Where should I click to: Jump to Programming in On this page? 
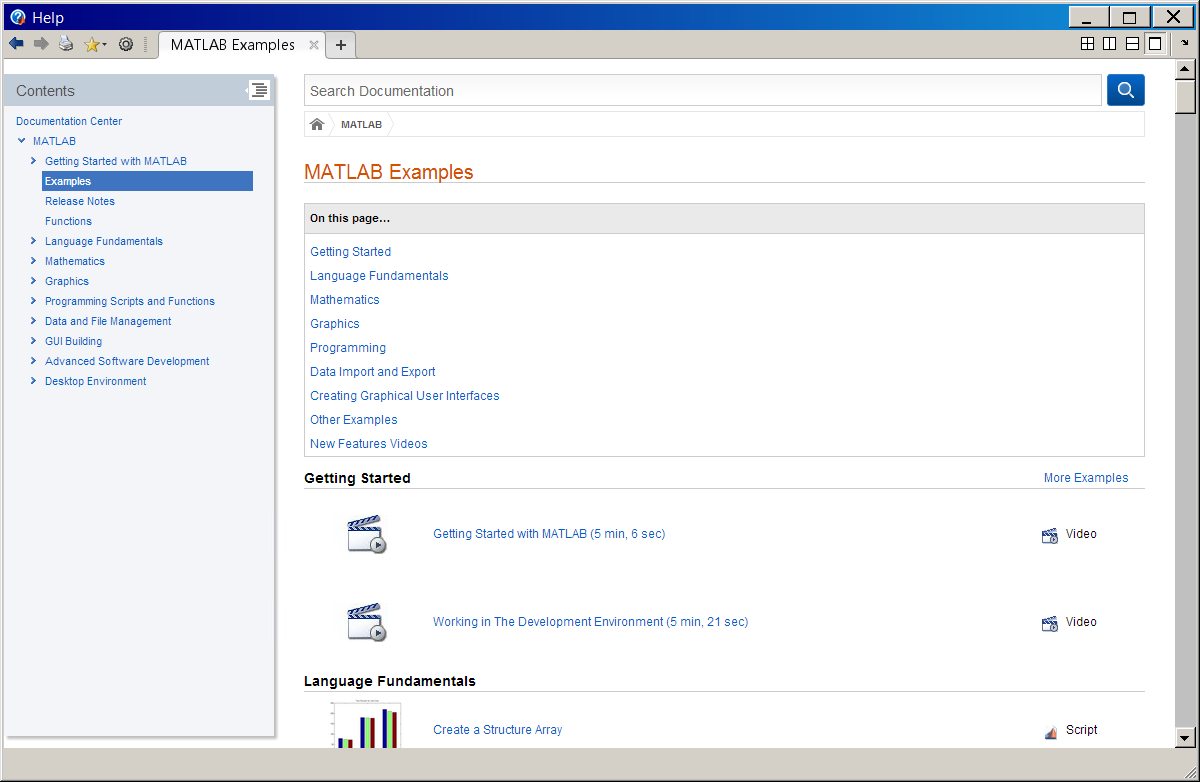[348, 348]
